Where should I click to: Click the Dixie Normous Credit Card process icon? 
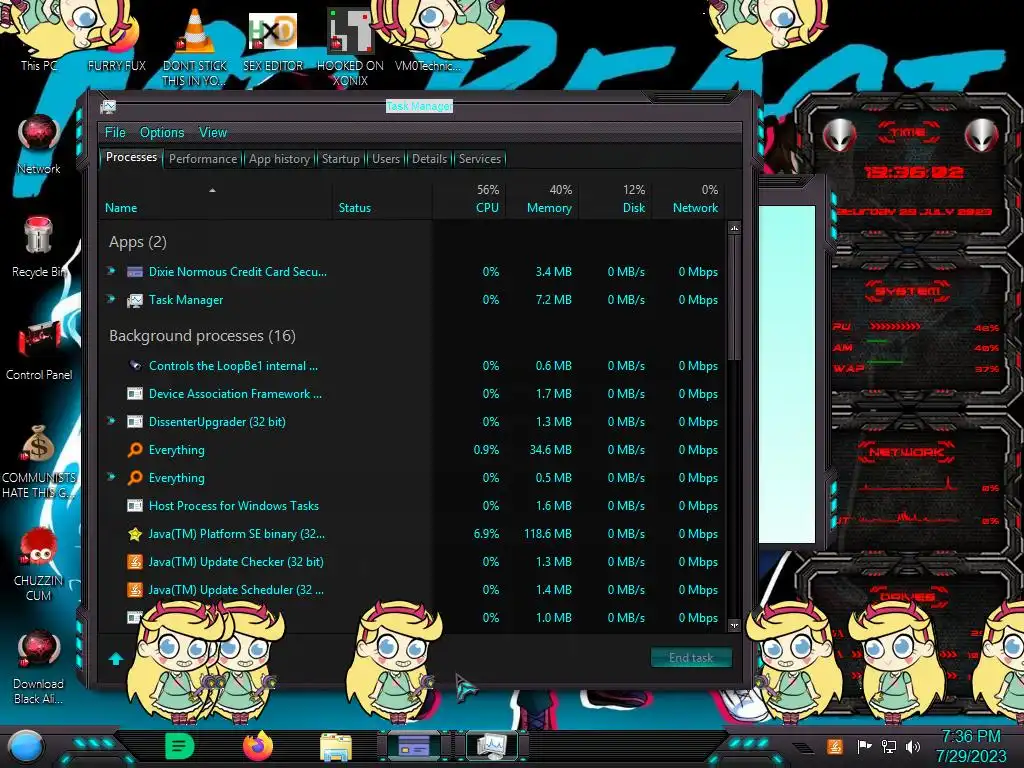[135, 272]
